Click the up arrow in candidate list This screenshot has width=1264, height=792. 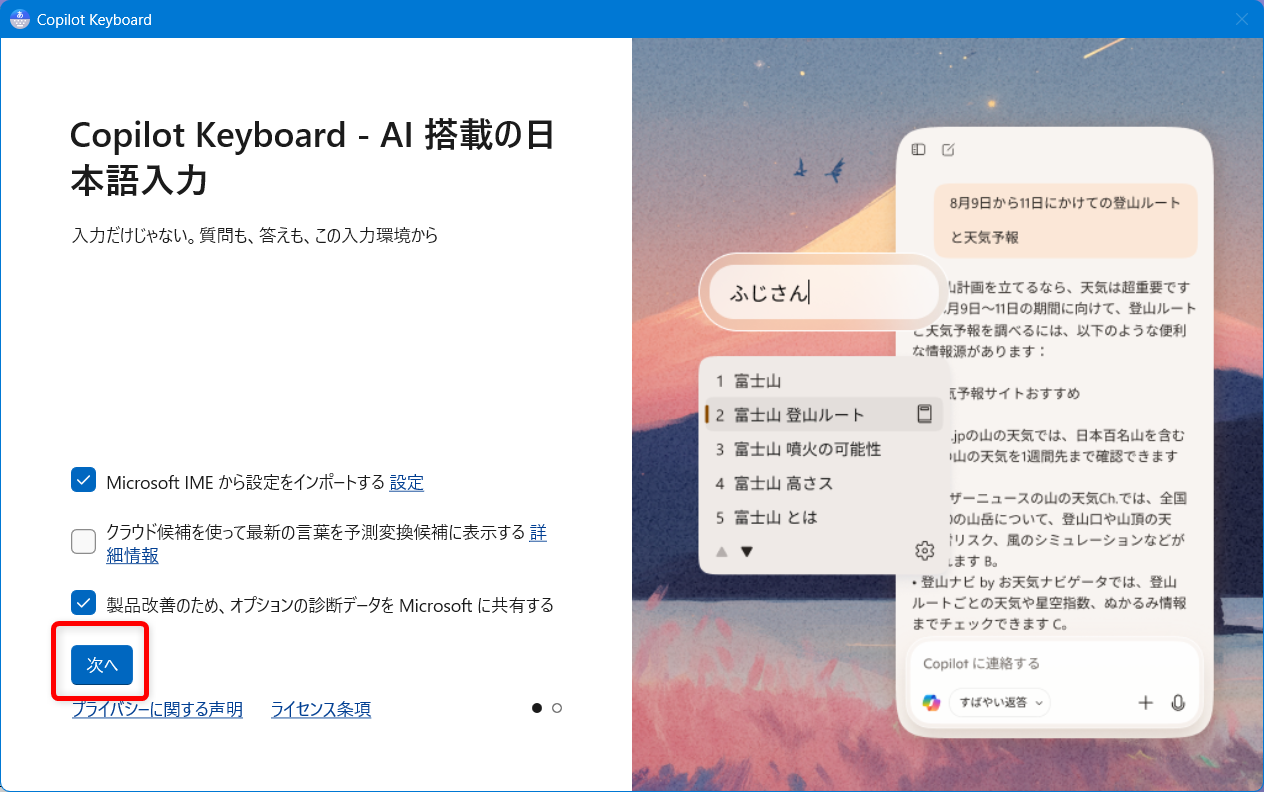point(721,551)
